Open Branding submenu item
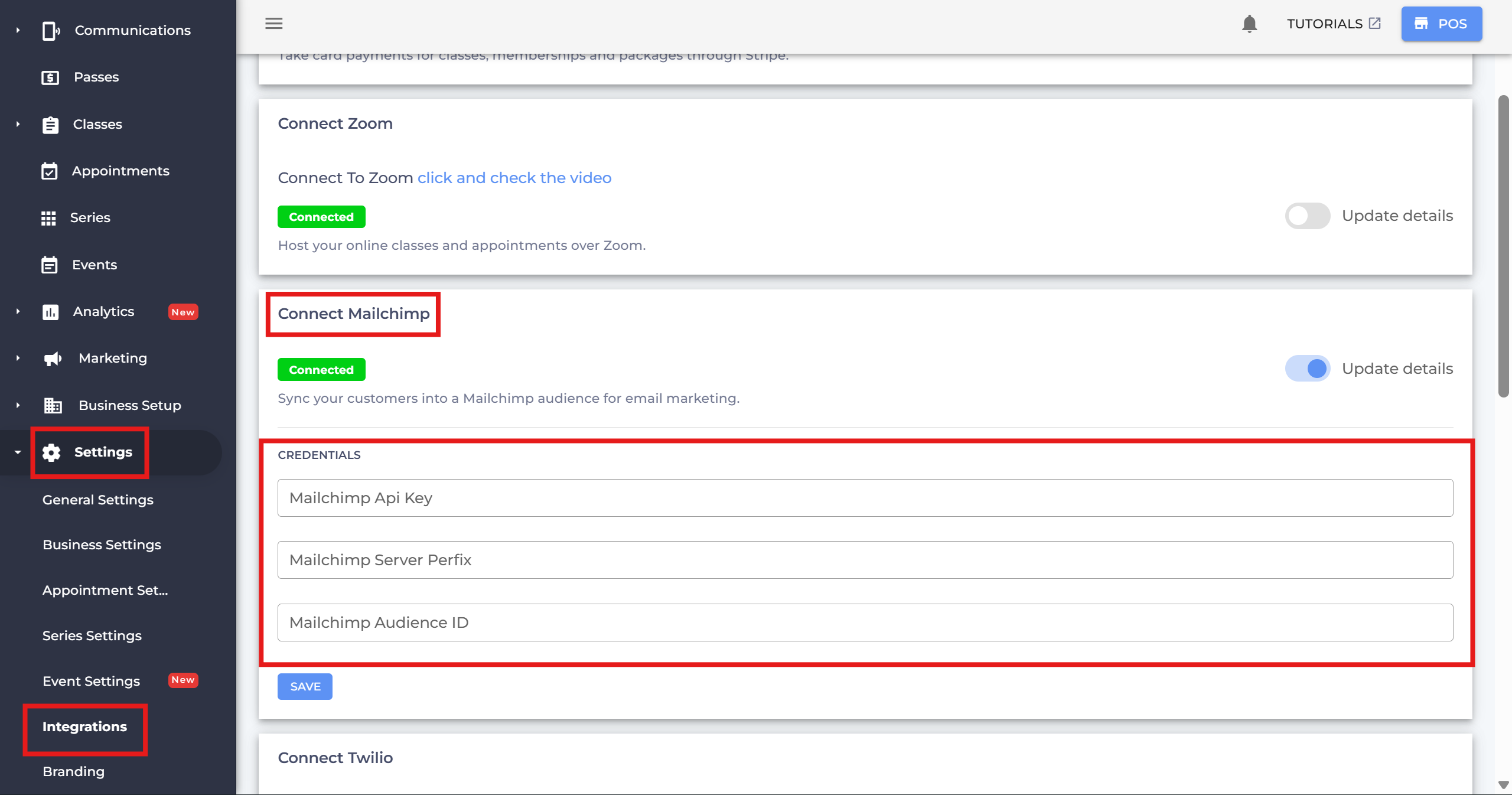1512x795 pixels. (x=74, y=771)
